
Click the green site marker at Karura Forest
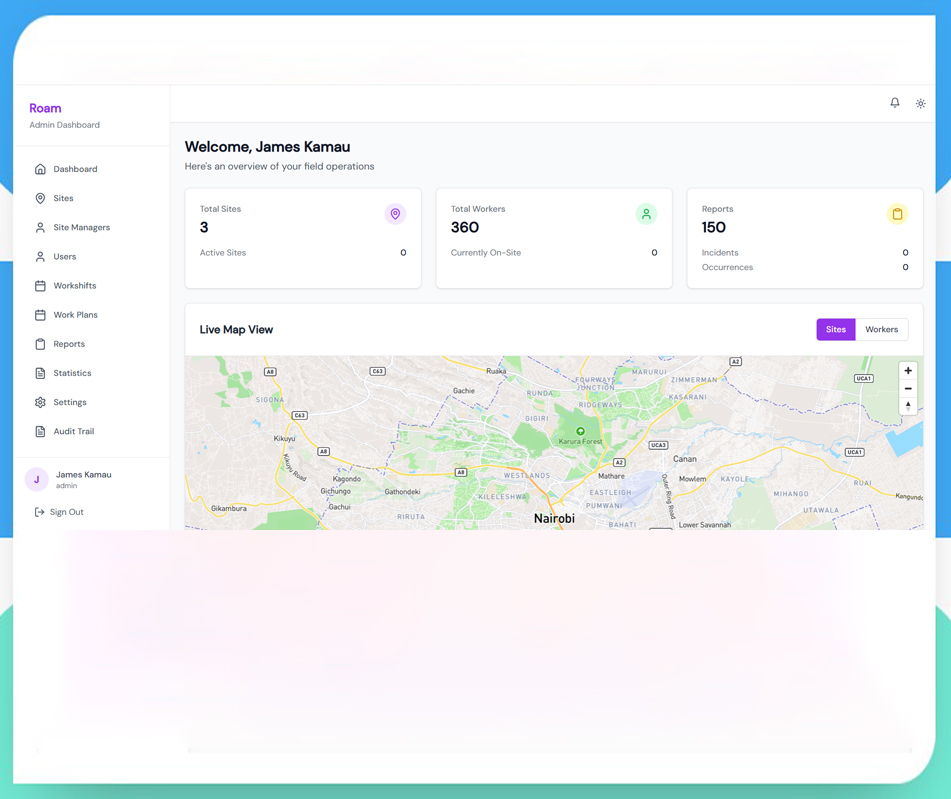click(x=580, y=431)
